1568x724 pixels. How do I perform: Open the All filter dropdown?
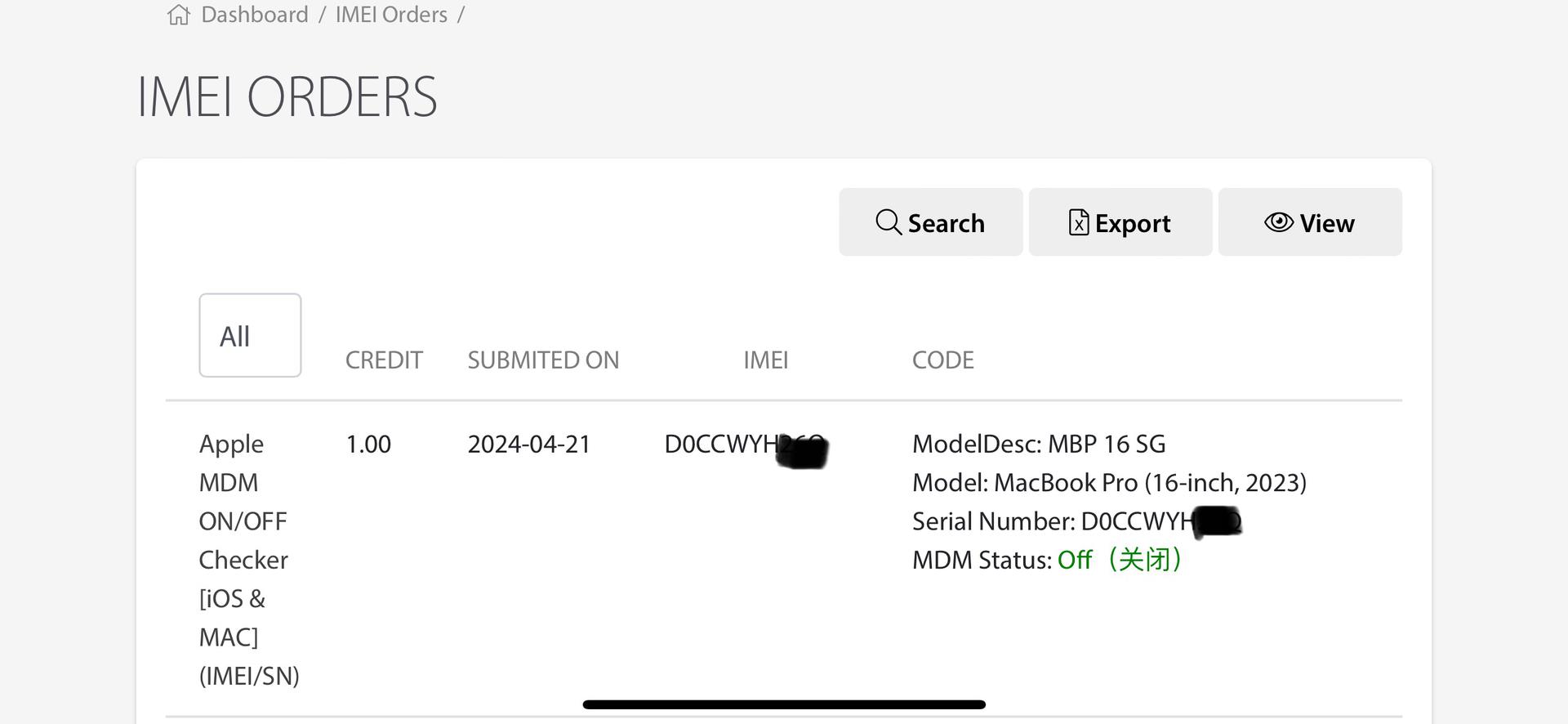pyautogui.click(x=250, y=335)
